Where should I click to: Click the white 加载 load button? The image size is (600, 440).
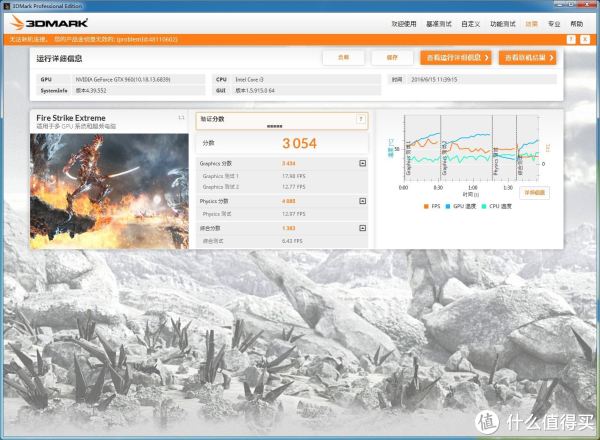tap(344, 57)
